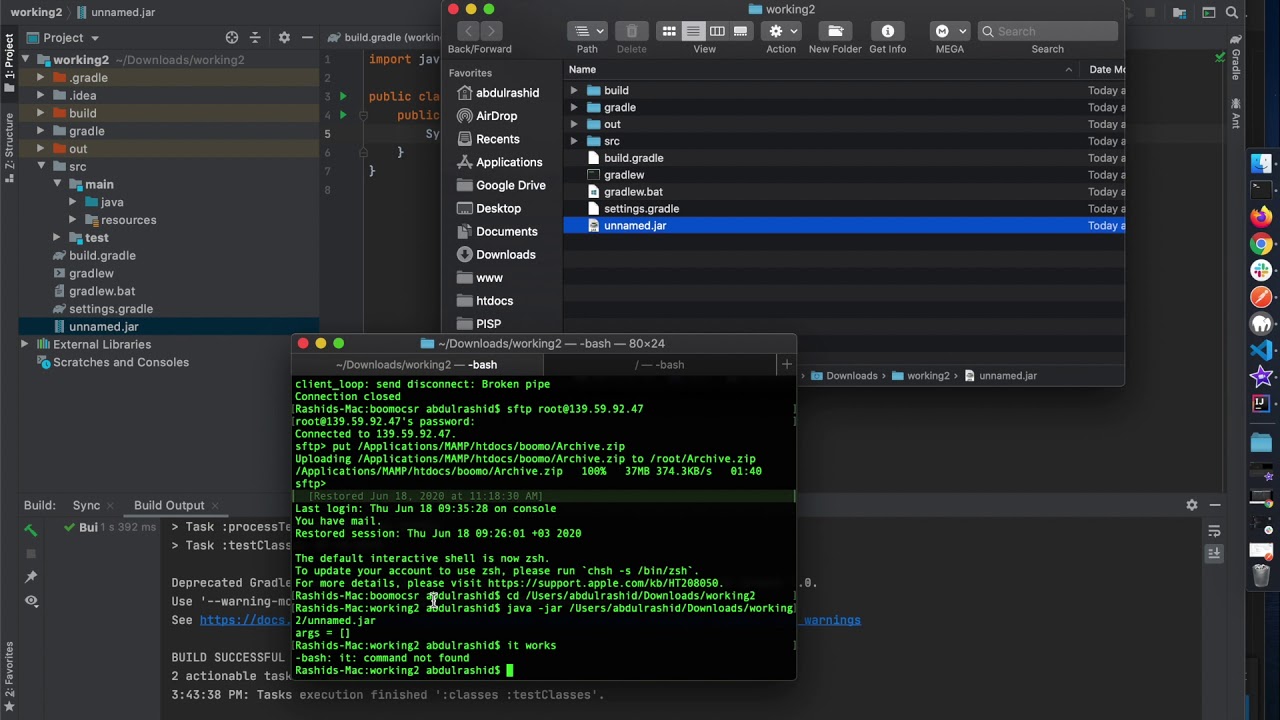
Task: Expand the build folder in Finder list
Action: click(574, 91)
